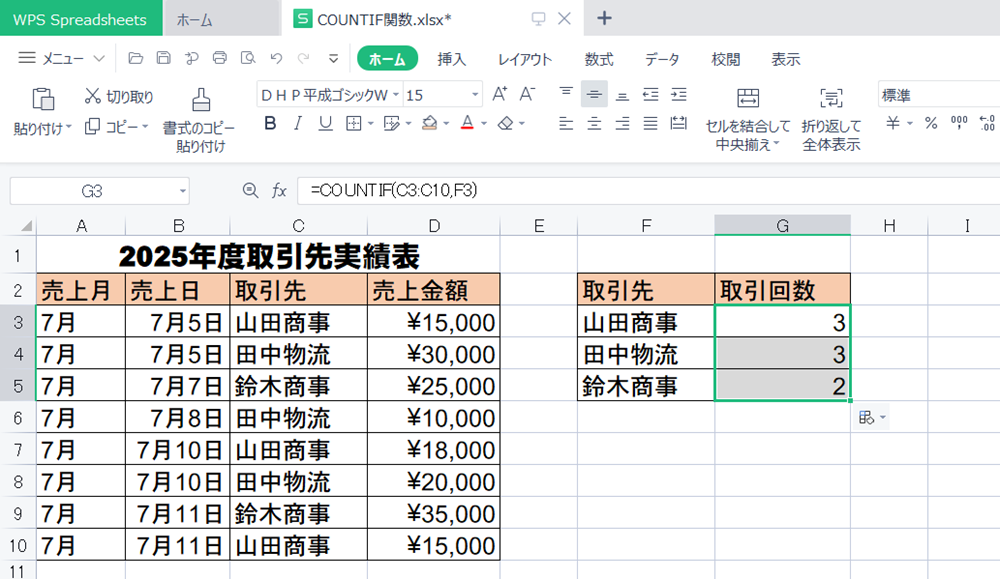Expand the borders dropdown arrow
Screen dimensions: 1000x579
pos(371,124)
